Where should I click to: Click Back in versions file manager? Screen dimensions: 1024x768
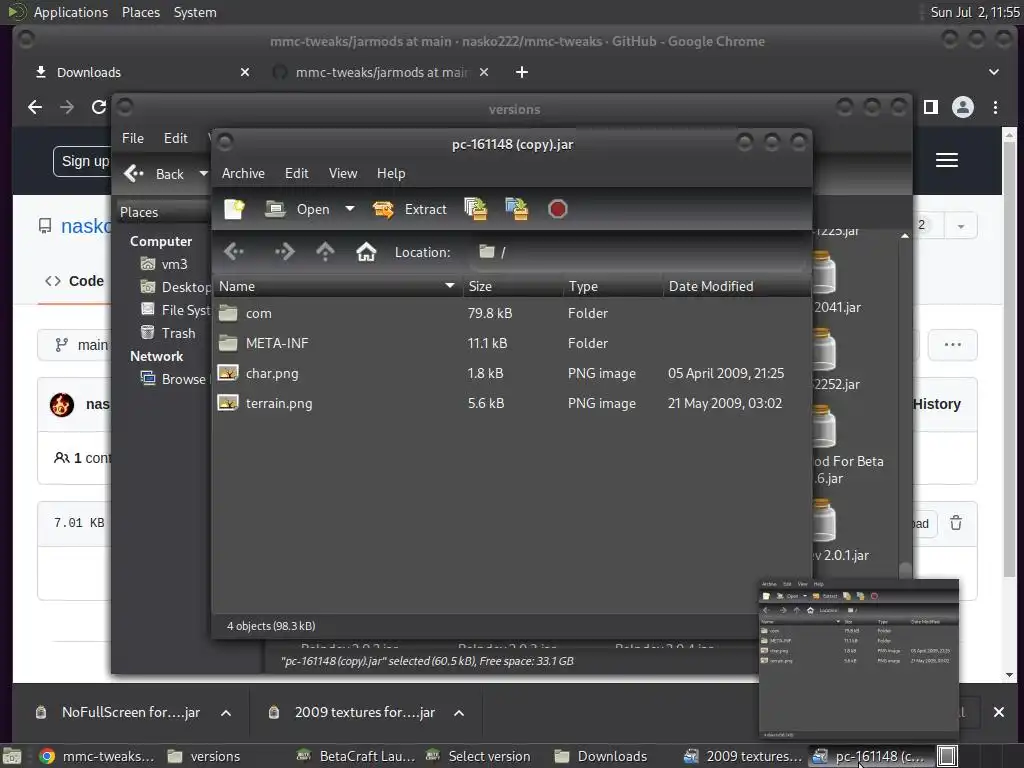coord(154,174)
